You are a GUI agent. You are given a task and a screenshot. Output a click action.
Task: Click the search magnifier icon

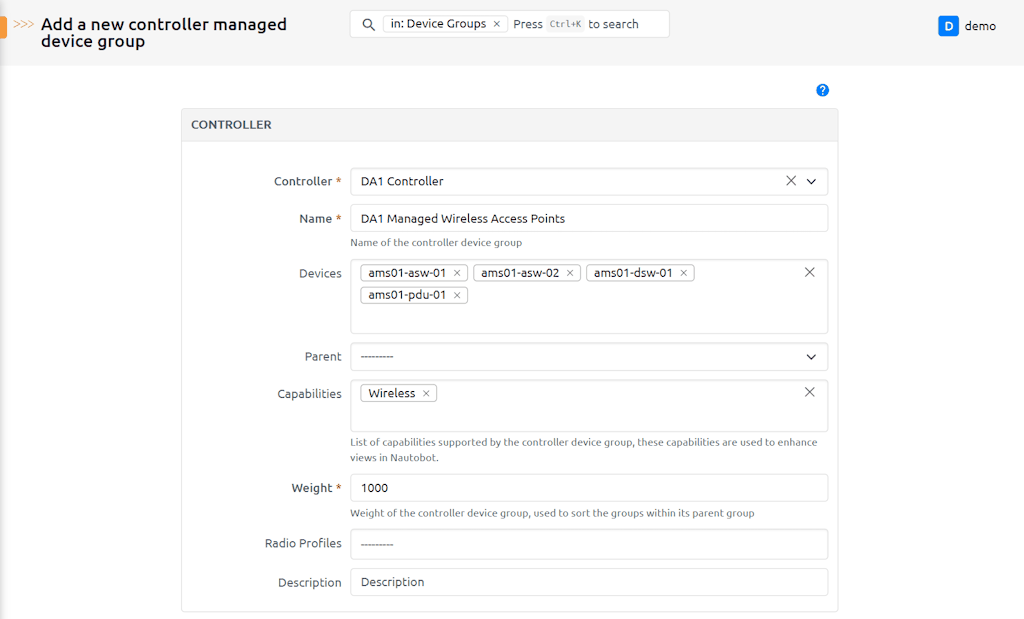pyautogui.click(x=368, y=24)
